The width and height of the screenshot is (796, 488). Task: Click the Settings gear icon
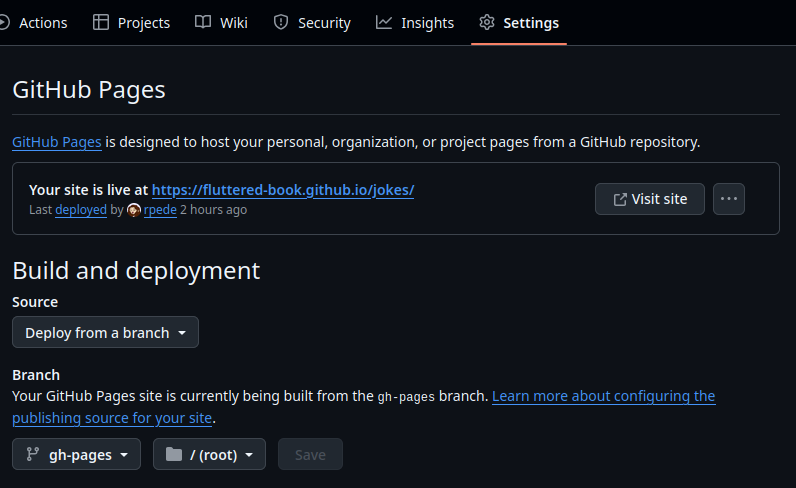coord(487,22)
